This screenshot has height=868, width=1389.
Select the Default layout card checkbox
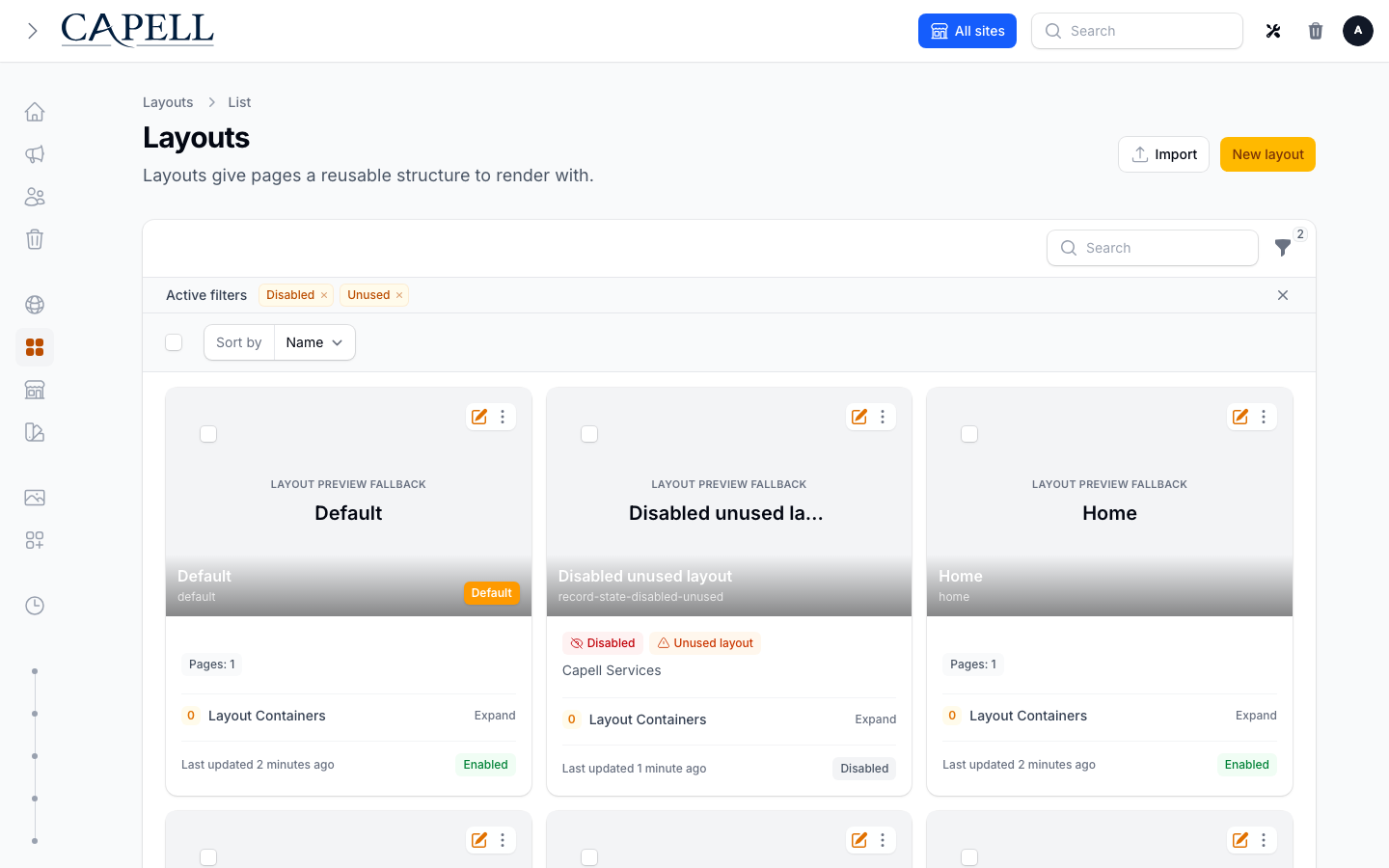208,434
